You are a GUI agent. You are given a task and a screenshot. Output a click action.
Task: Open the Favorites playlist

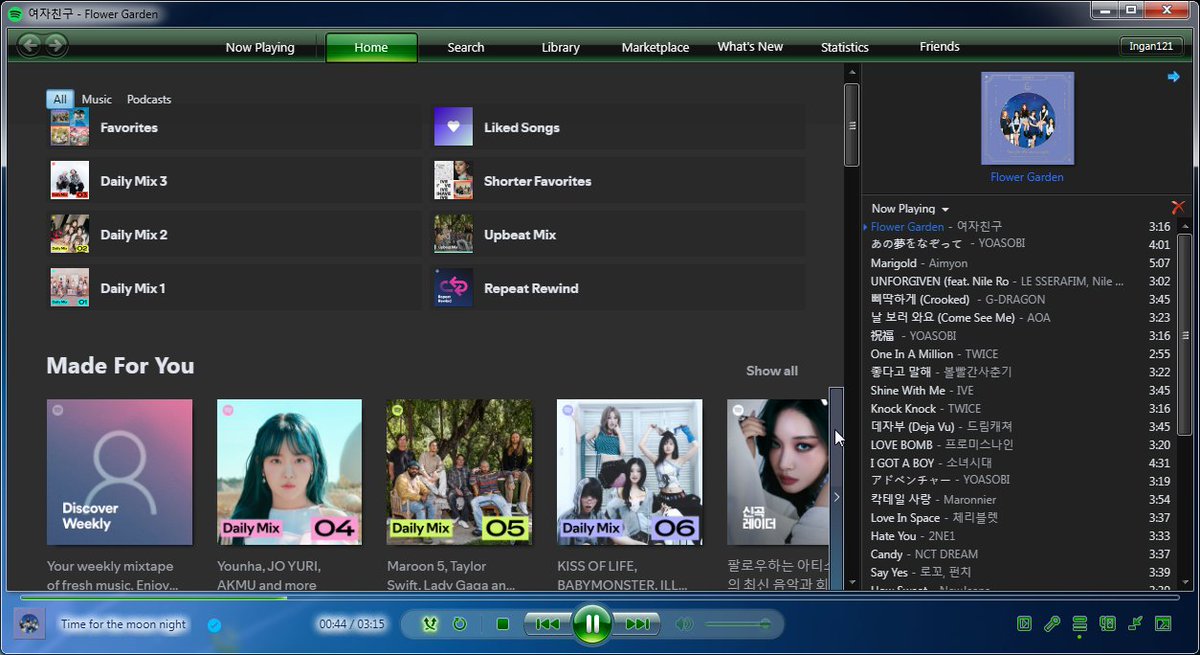click(x=234, y=128)
